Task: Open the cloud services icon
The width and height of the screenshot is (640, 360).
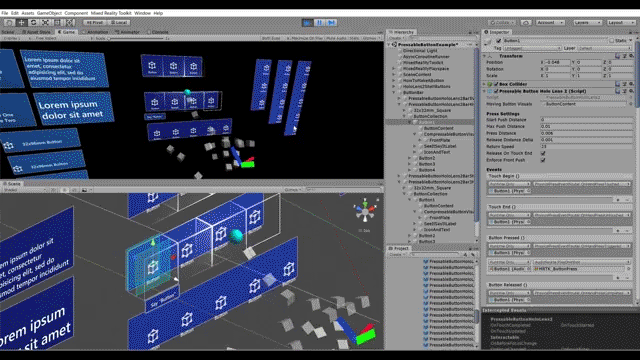Action: pyautogui.click(x=526, y=22)
